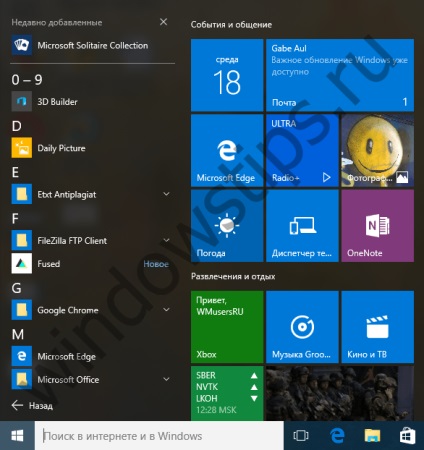Open the Xbox tile
Screen dimensions: 424x450
[227, 327]
